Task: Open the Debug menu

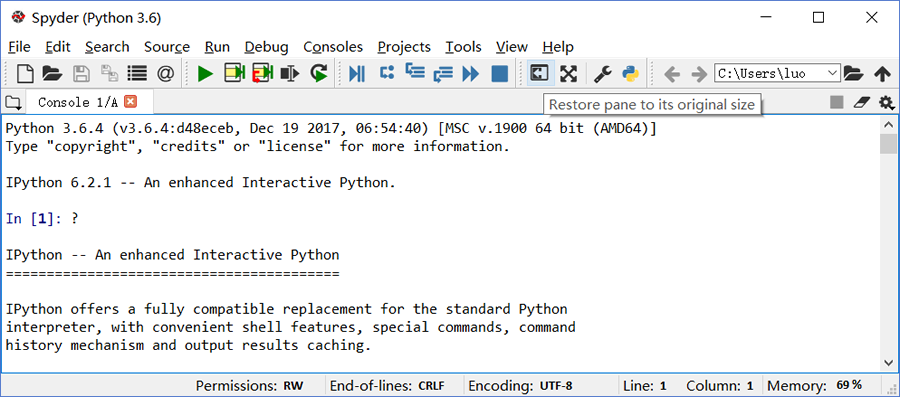Action: click(x=266, y=47)
